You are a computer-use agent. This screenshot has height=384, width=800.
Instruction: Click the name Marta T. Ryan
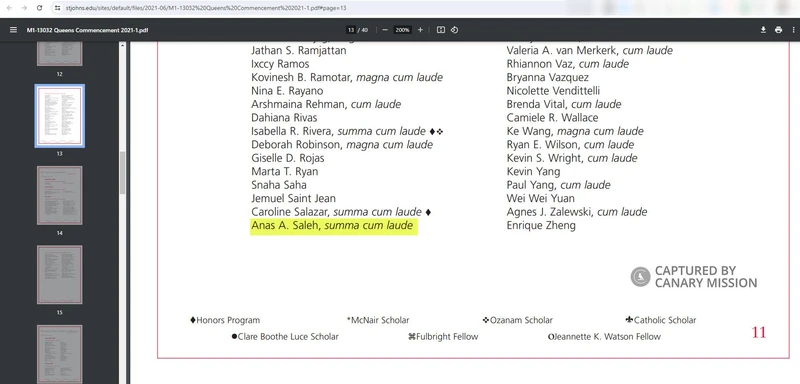coord(285,172)
